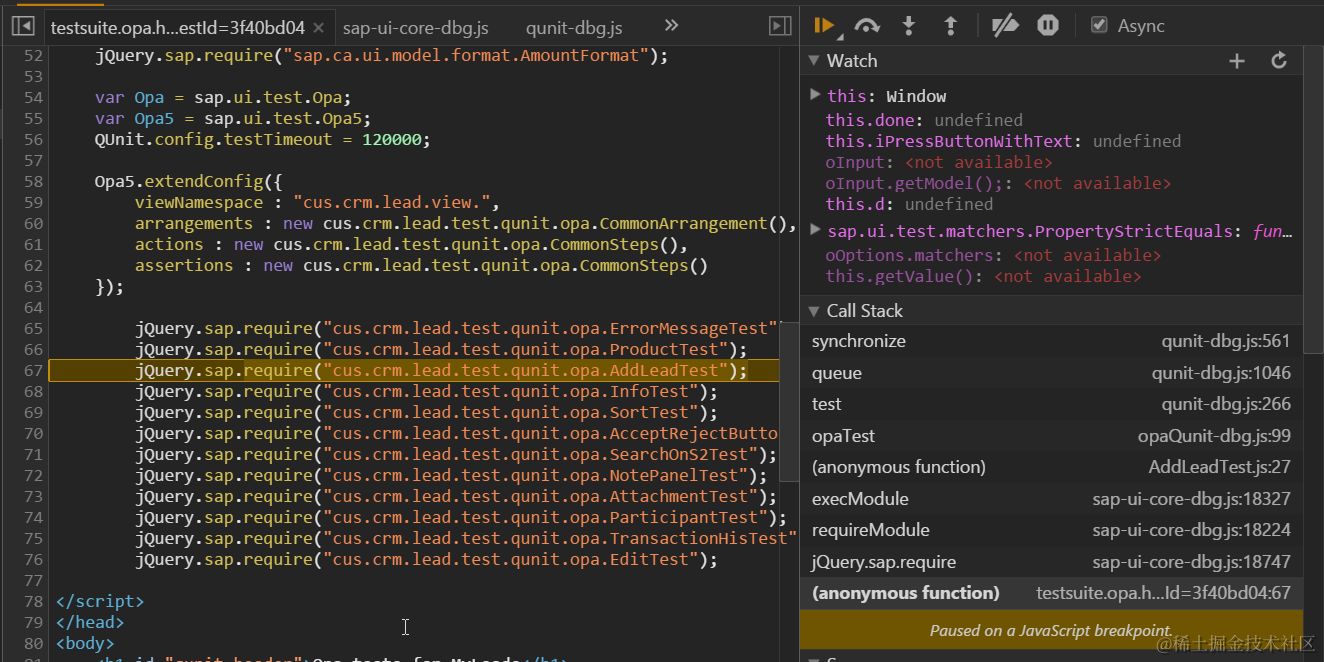Open sap-ui-core-dbg.js:18327 source link
The image size is (1324, 662).
coord(1191,499)
